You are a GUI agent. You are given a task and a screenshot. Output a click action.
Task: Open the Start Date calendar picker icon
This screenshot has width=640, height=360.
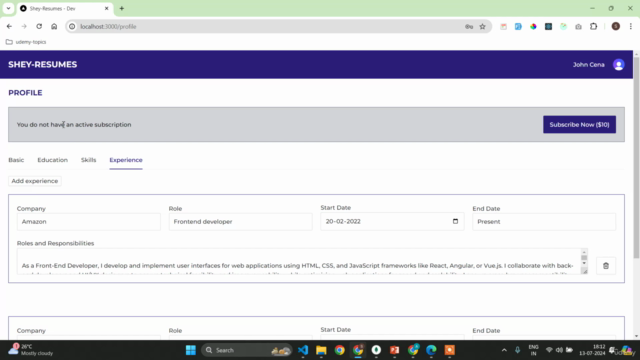pyautogui.click(x=455, y=221)
